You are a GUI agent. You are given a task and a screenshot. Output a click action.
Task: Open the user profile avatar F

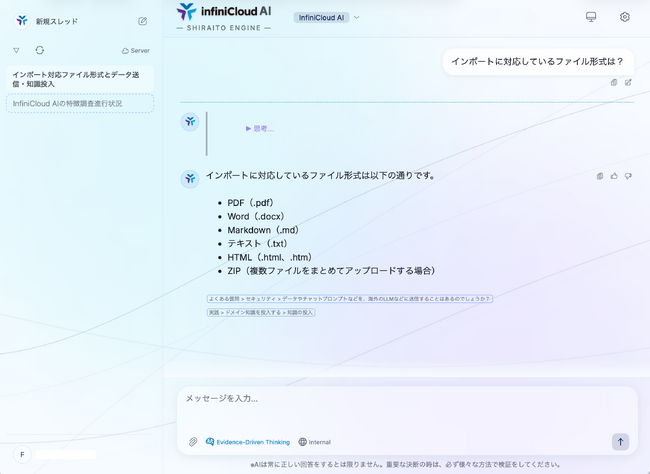point(22,455)
